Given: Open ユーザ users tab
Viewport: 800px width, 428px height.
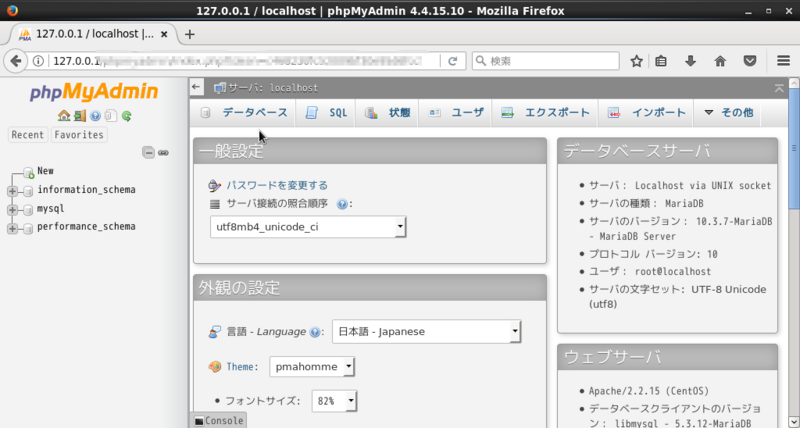Looking at the screenshot, I should [456, 113].
